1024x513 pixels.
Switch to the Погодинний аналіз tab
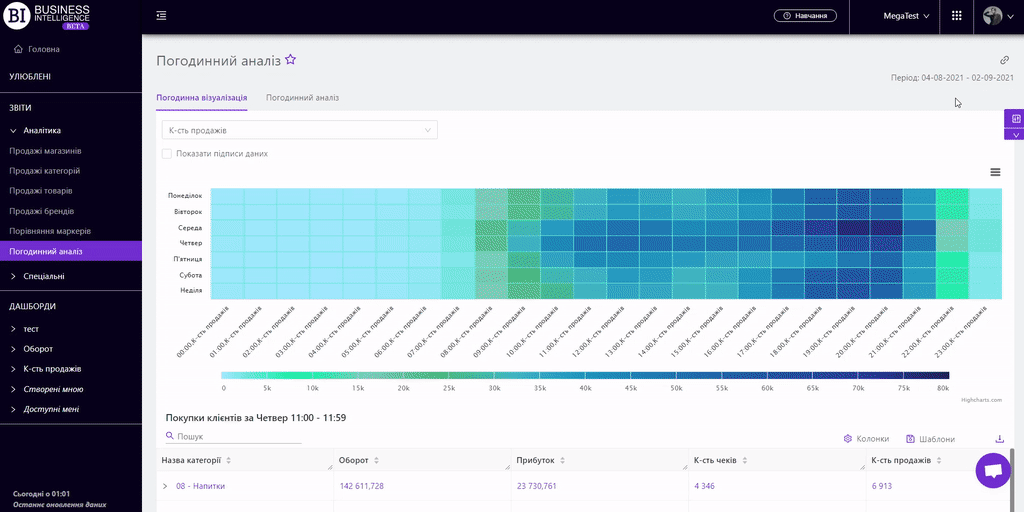[302, 98]
